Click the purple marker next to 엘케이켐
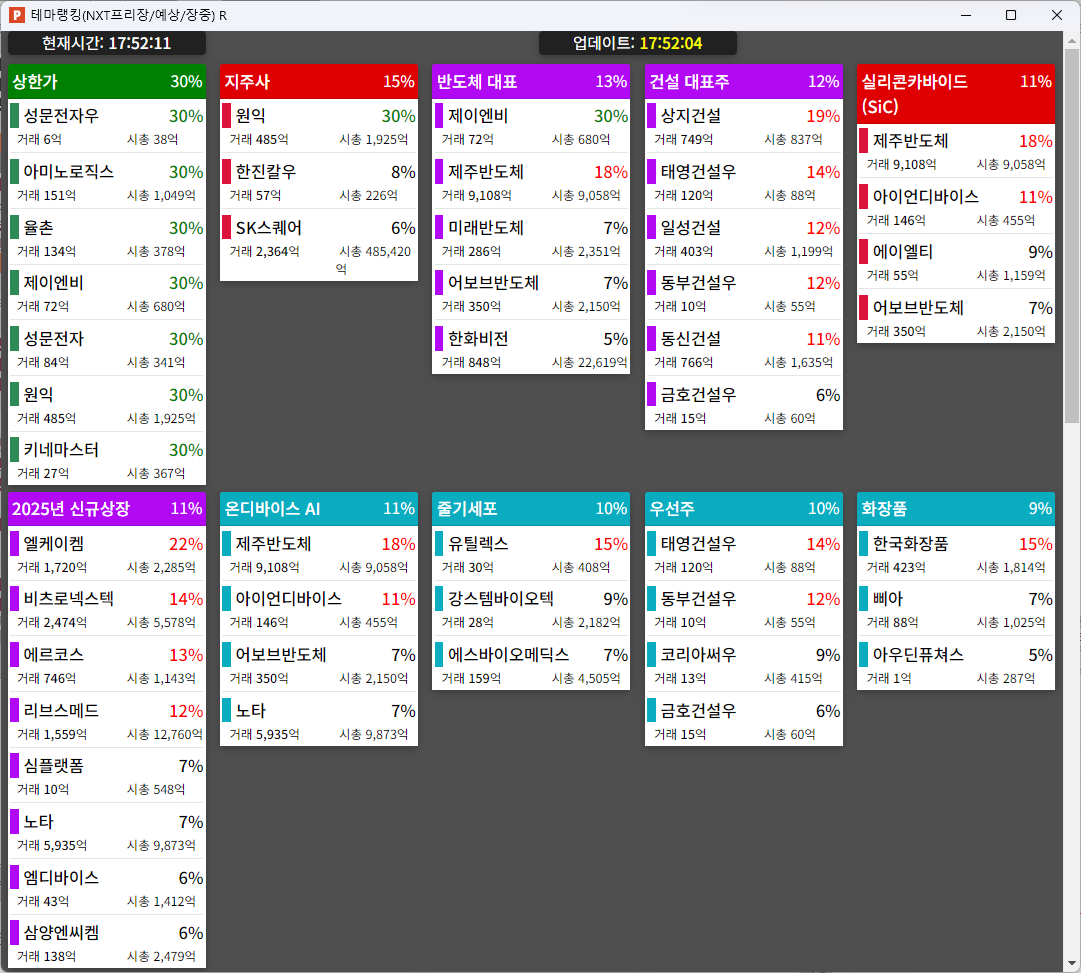The height and width of the screenshot is (973, 1081). coord(14,544)
